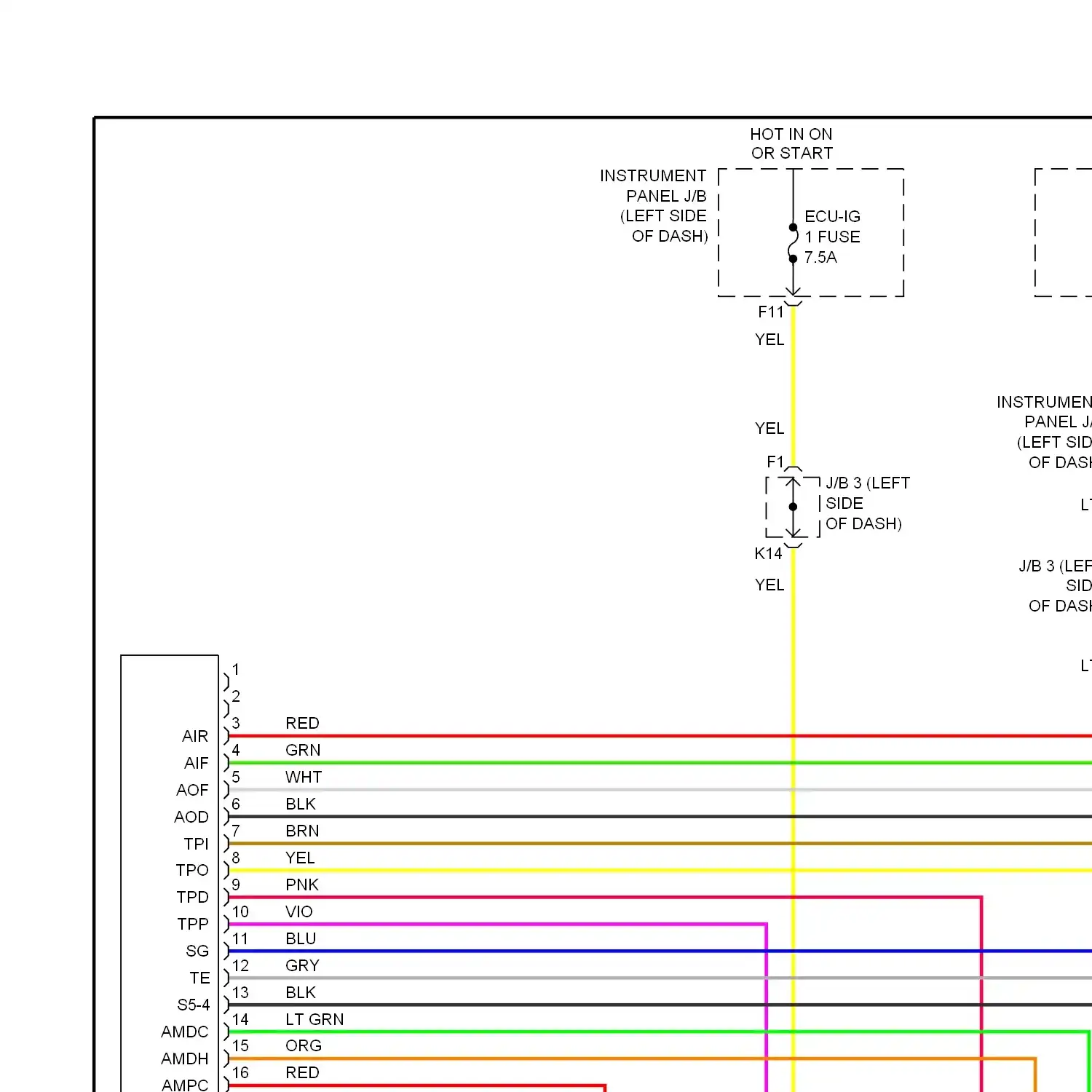Click the ORG wire color label
Viewport: 1092px width, 1092px height.
pos(304,1045)
